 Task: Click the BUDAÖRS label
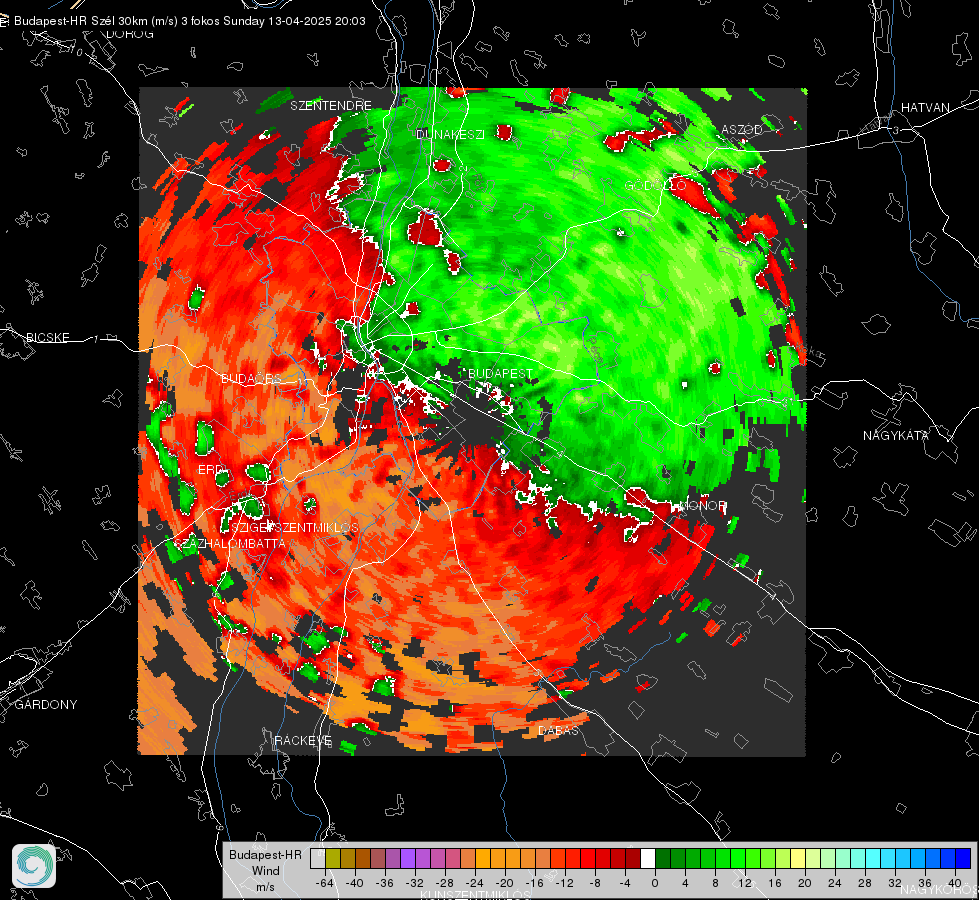point(251,378)
